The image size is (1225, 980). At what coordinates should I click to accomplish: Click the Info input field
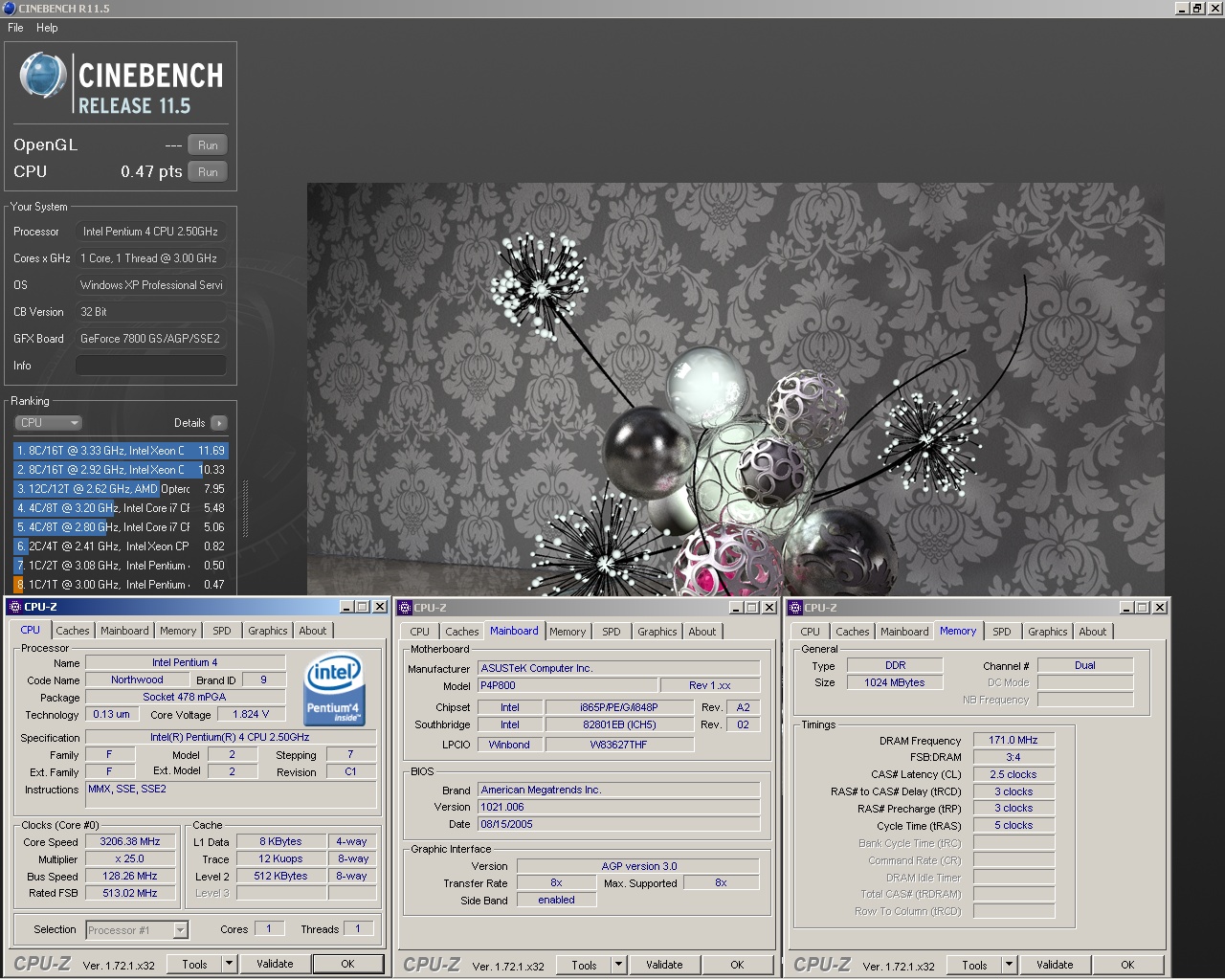[x=151, y=366]
